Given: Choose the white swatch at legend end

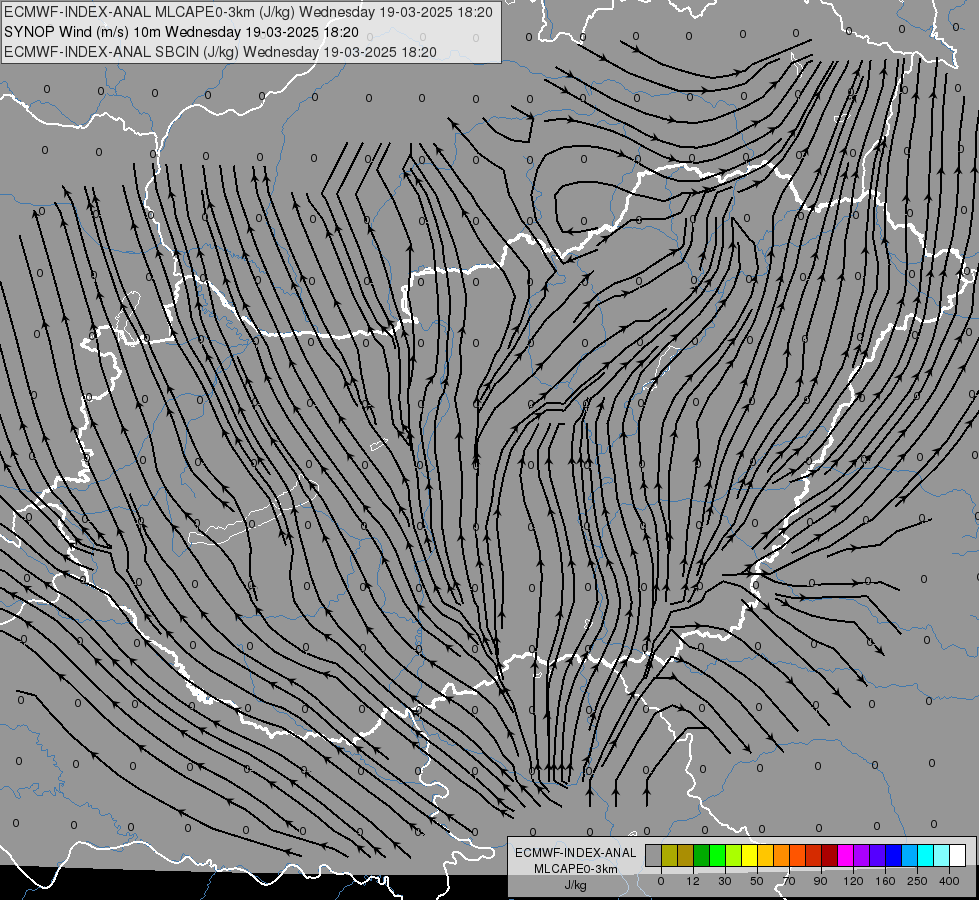Looking at the screenshot, I should point(958,855).
